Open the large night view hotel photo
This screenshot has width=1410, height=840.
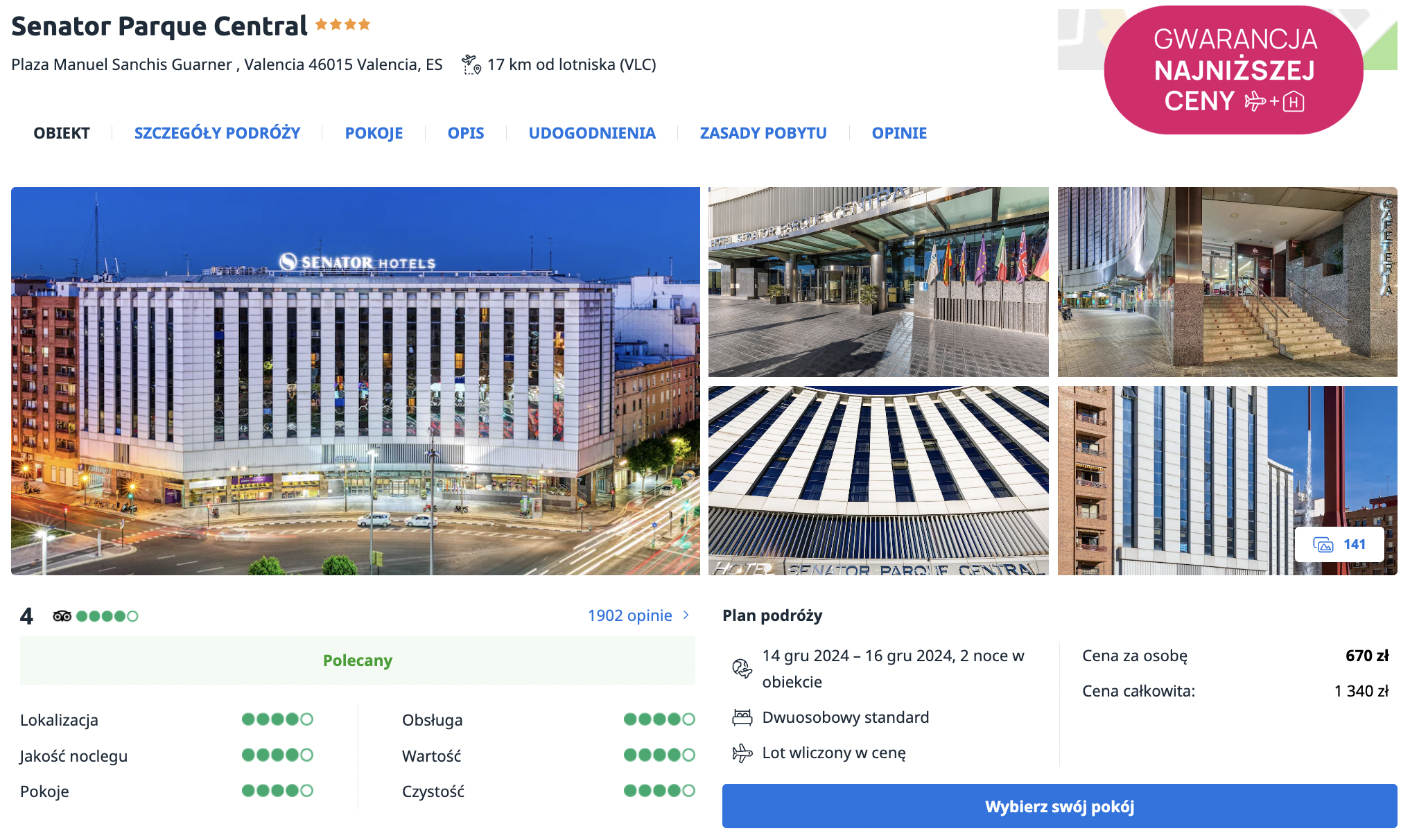356,381
